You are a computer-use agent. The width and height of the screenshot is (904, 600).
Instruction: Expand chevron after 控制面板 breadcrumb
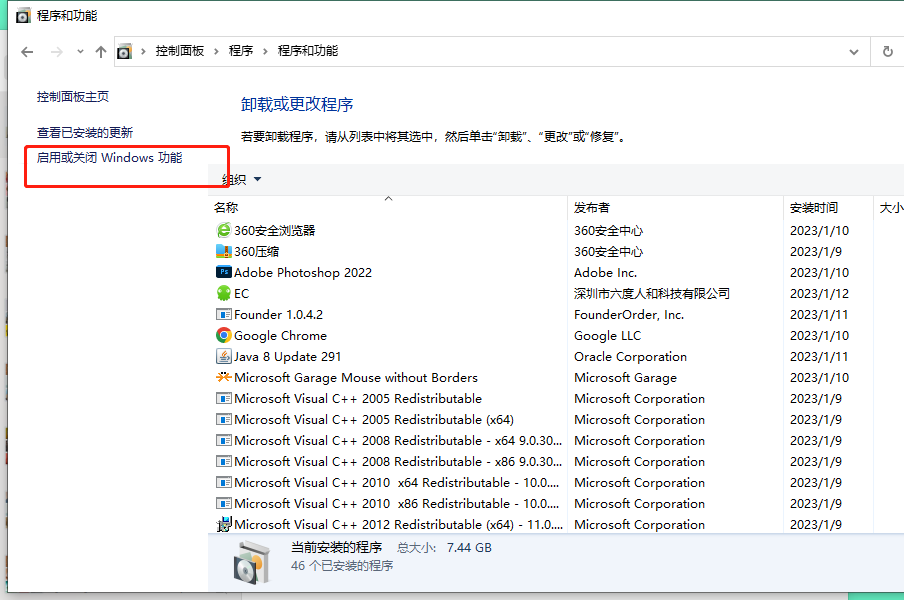(x=216, y=51)
